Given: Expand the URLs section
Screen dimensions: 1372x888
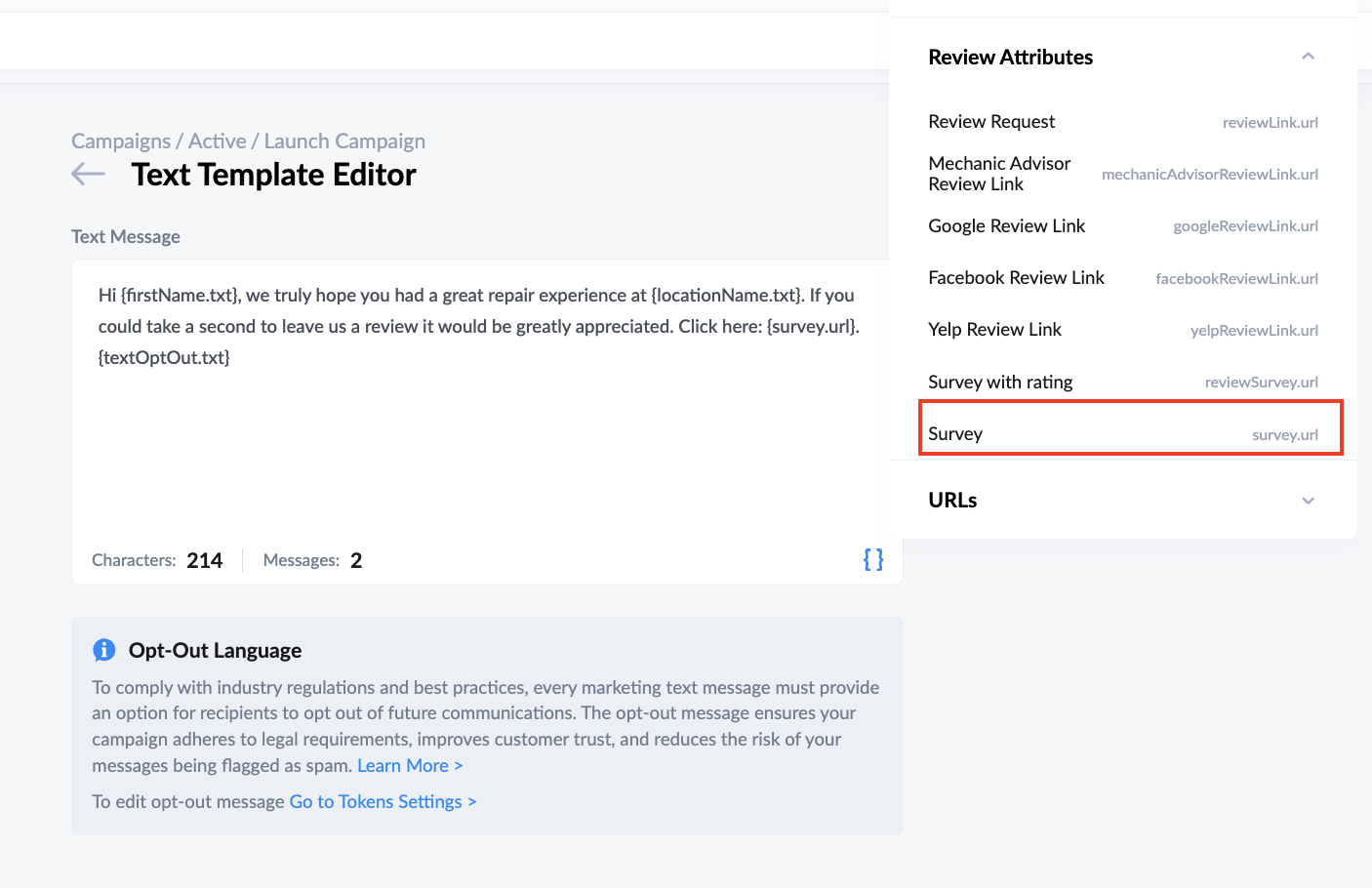Looking at the screenshot, I should (x=1308, y=500).
